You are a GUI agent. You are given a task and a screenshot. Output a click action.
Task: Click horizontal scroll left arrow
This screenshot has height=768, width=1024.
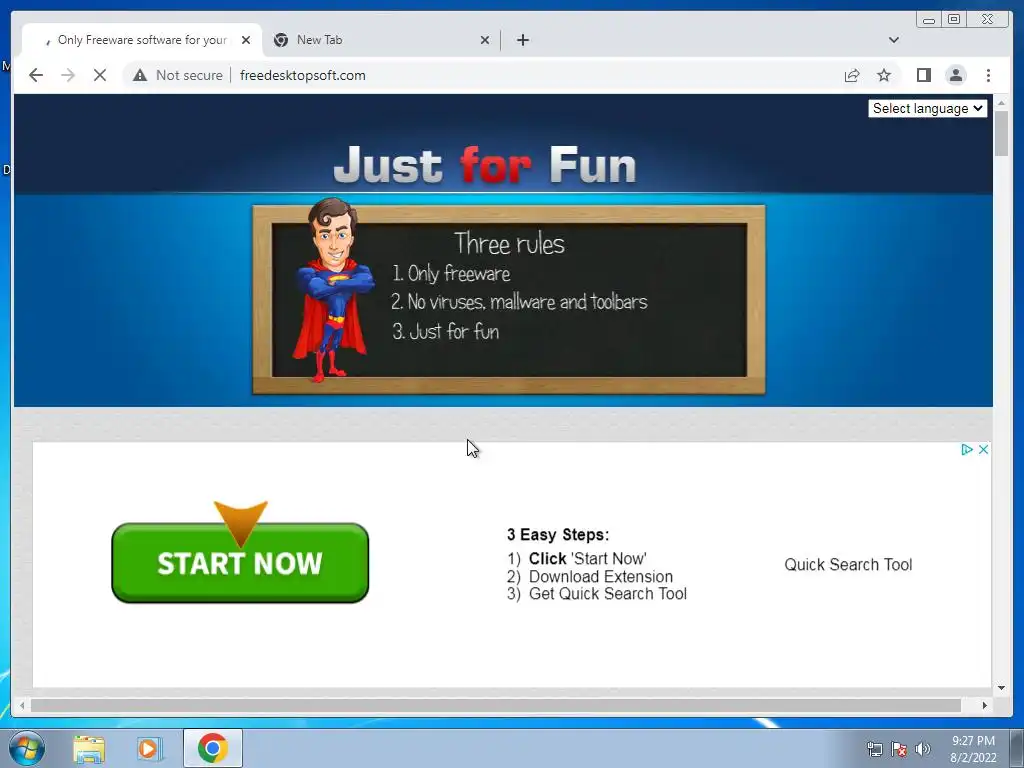(x=22, y=705)
